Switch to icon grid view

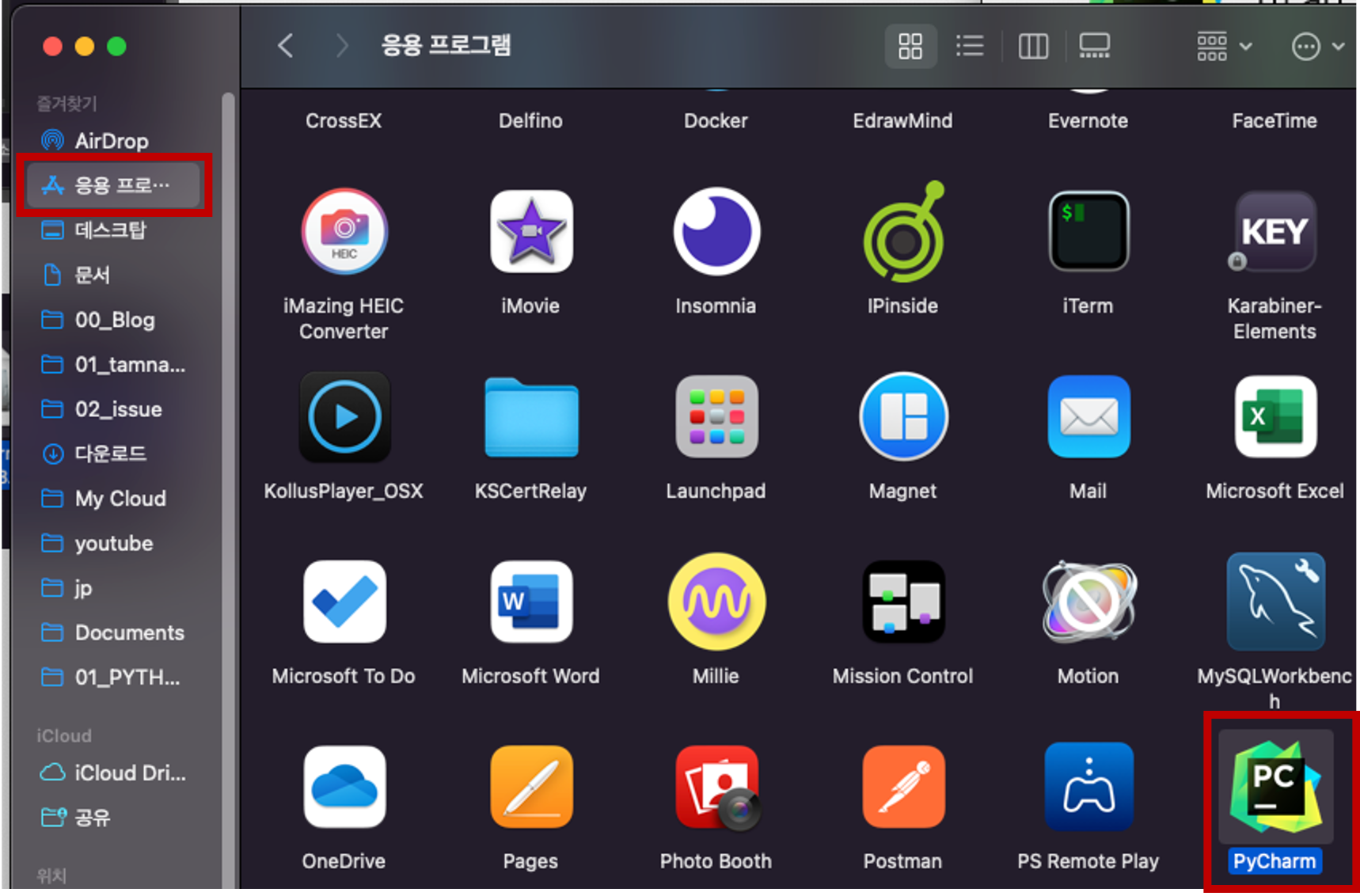point(910,47)
